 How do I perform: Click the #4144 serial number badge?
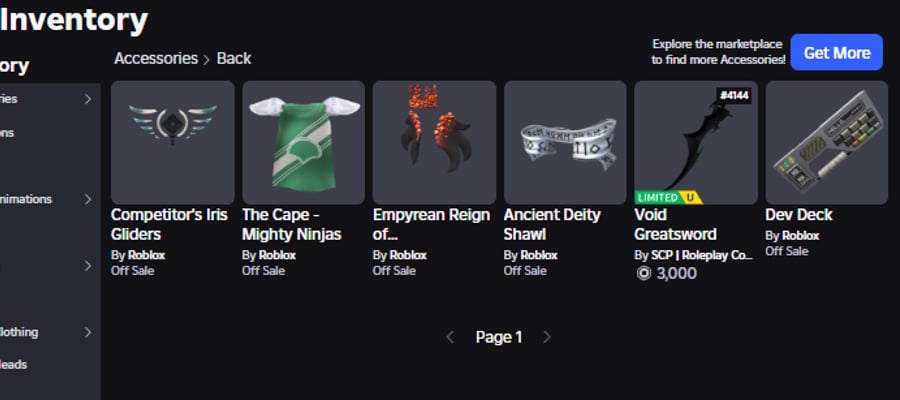click(x=734, y=96)
